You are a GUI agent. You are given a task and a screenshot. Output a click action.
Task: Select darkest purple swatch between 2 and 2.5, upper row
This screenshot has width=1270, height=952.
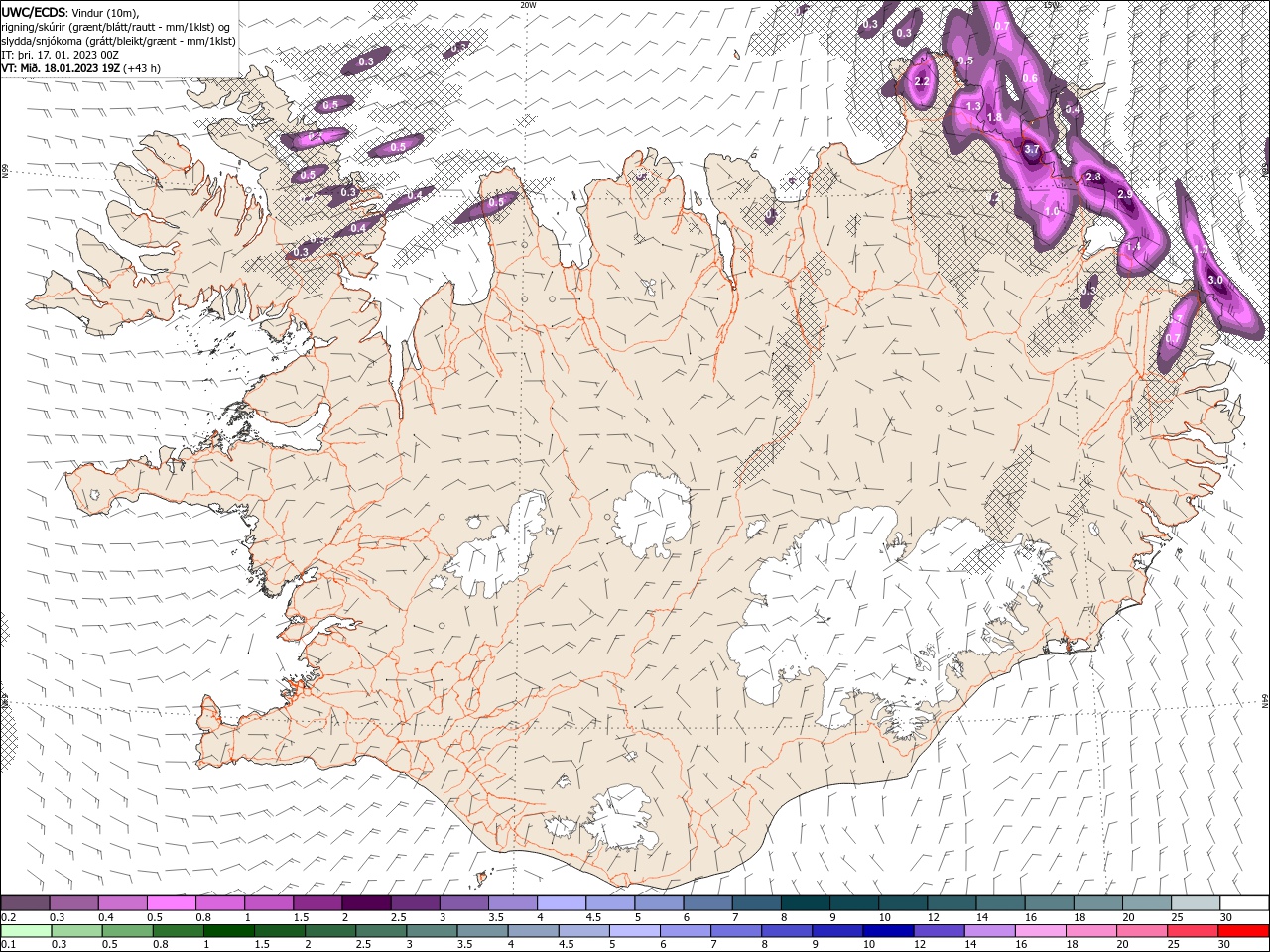[x=365, y=902]
